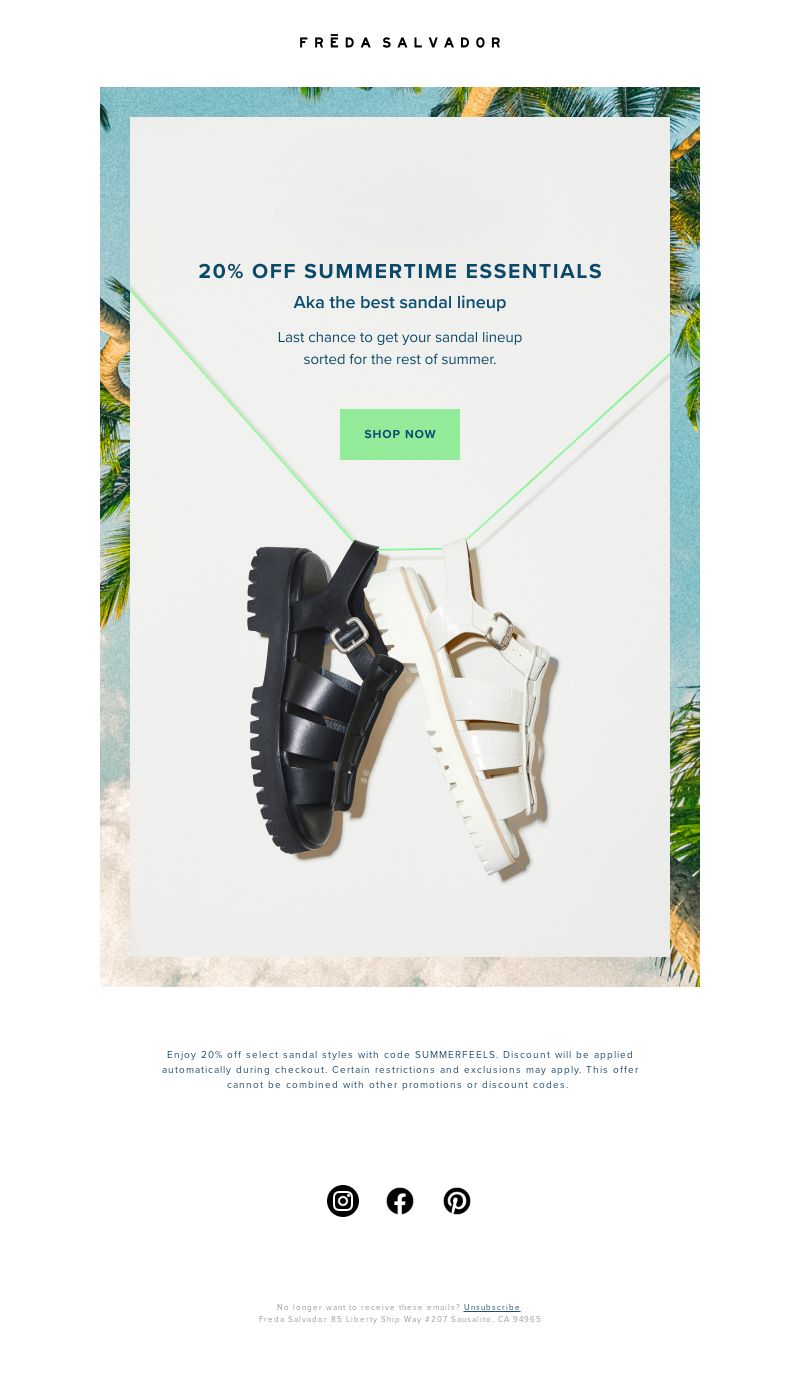Open the Facebook social icon

pos(400,1201)
